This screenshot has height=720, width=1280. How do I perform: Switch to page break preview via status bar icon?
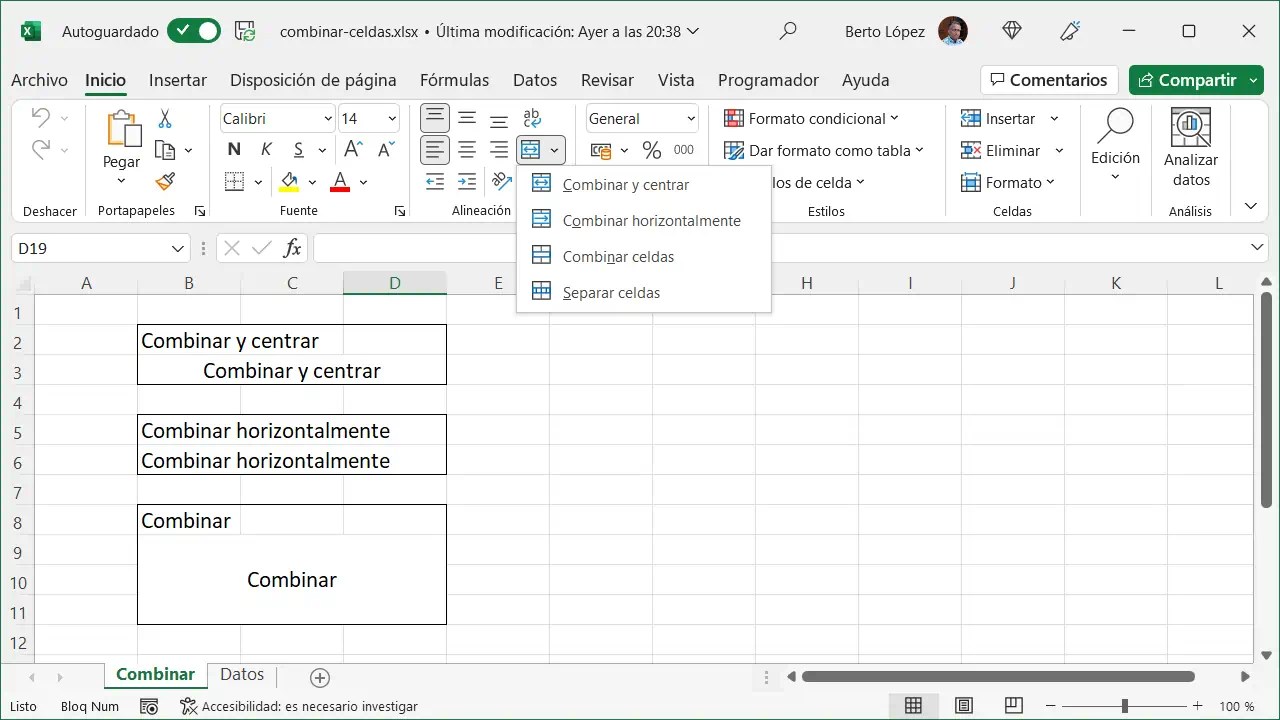[x=1015, y=706]
